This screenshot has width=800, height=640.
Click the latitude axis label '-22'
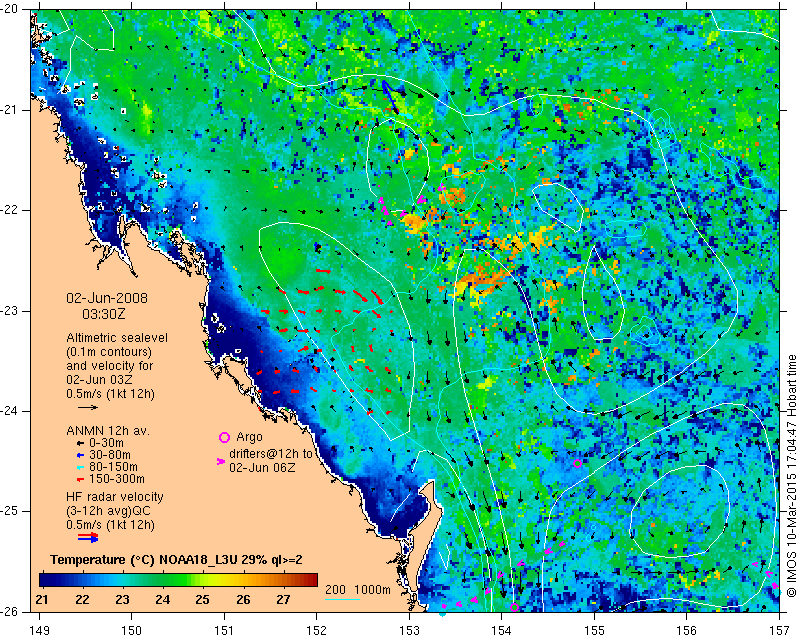10,210
